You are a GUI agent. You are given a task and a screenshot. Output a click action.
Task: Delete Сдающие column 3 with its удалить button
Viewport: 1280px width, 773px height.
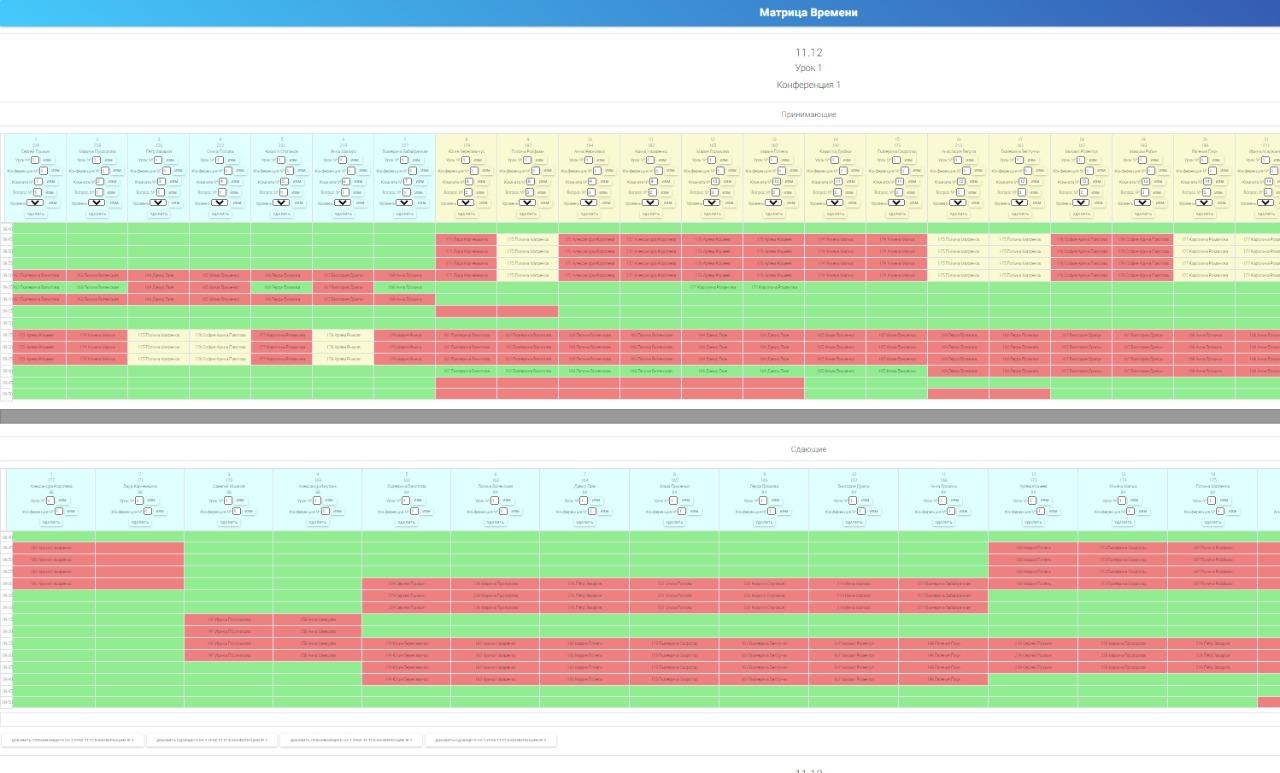coord(228,522)
